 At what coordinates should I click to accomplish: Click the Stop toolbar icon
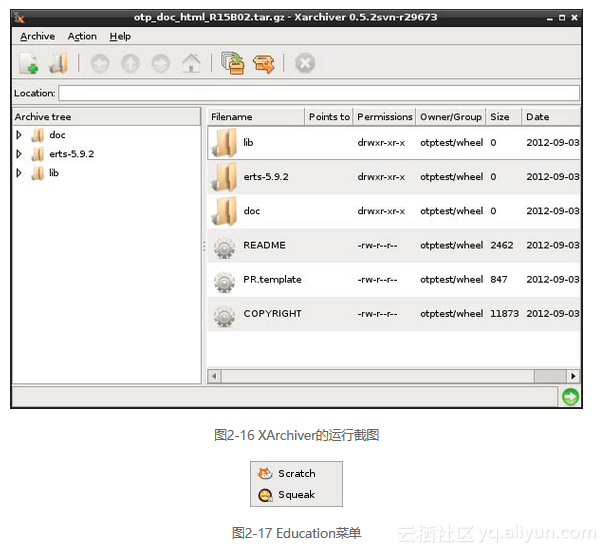[x=305, y=63]
